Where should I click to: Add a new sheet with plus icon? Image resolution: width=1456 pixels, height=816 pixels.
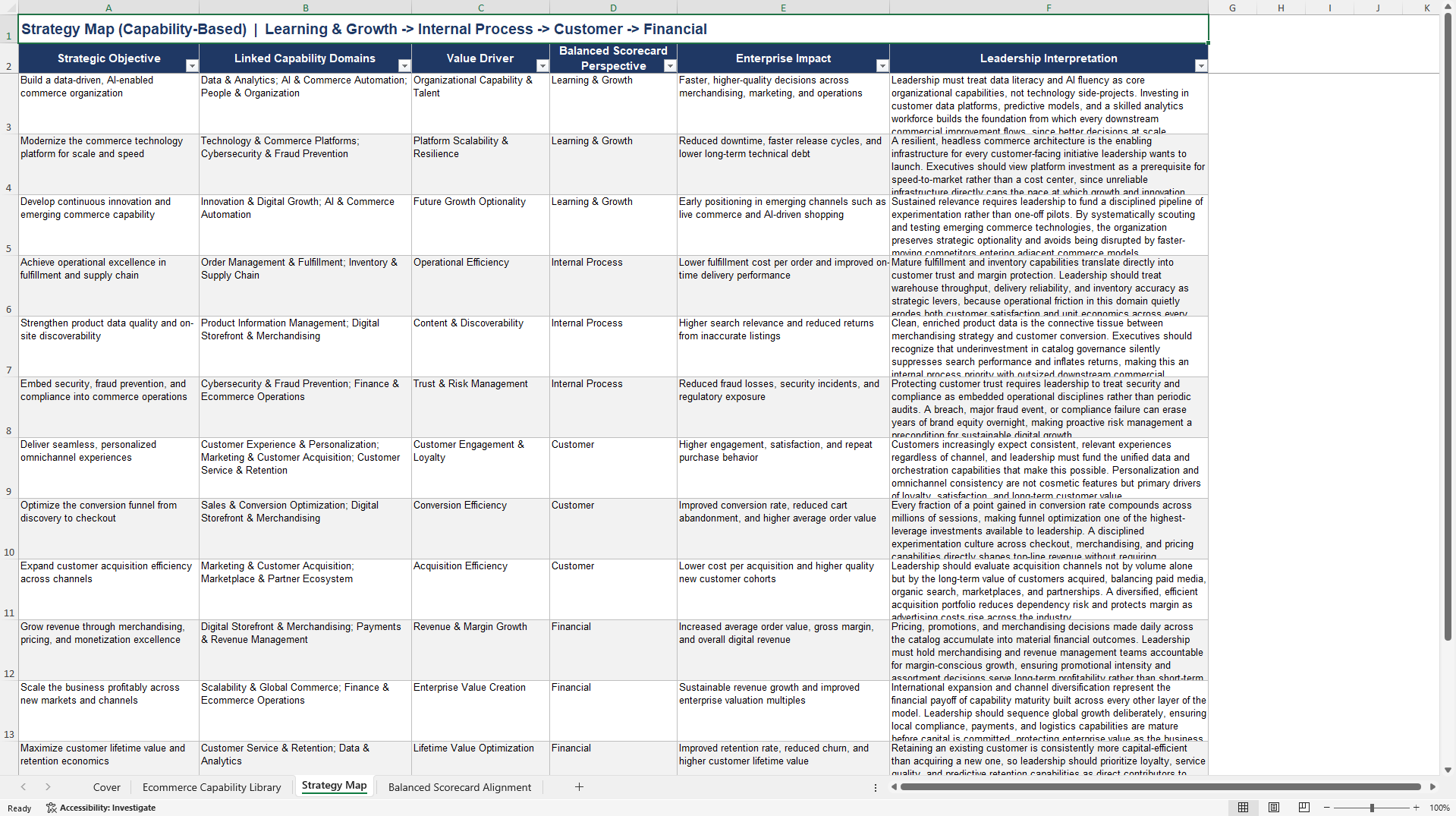579,787
